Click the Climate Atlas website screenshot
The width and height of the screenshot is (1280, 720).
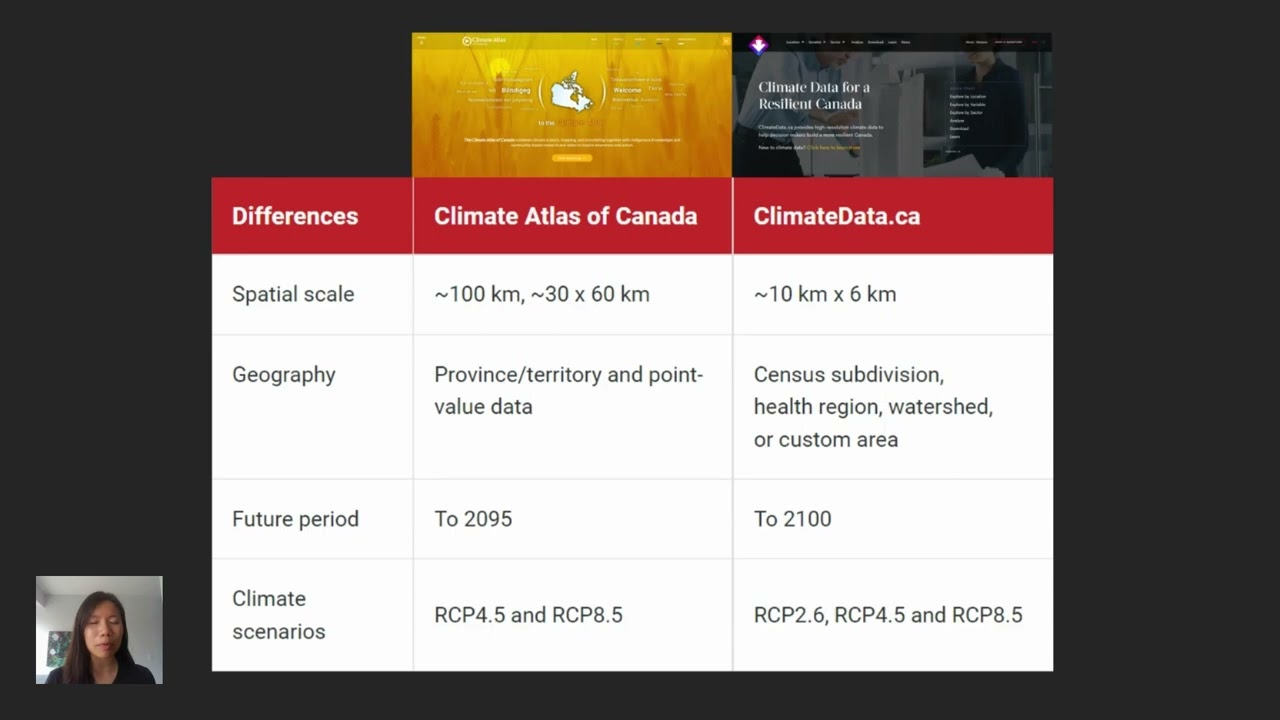pos(572,105)
